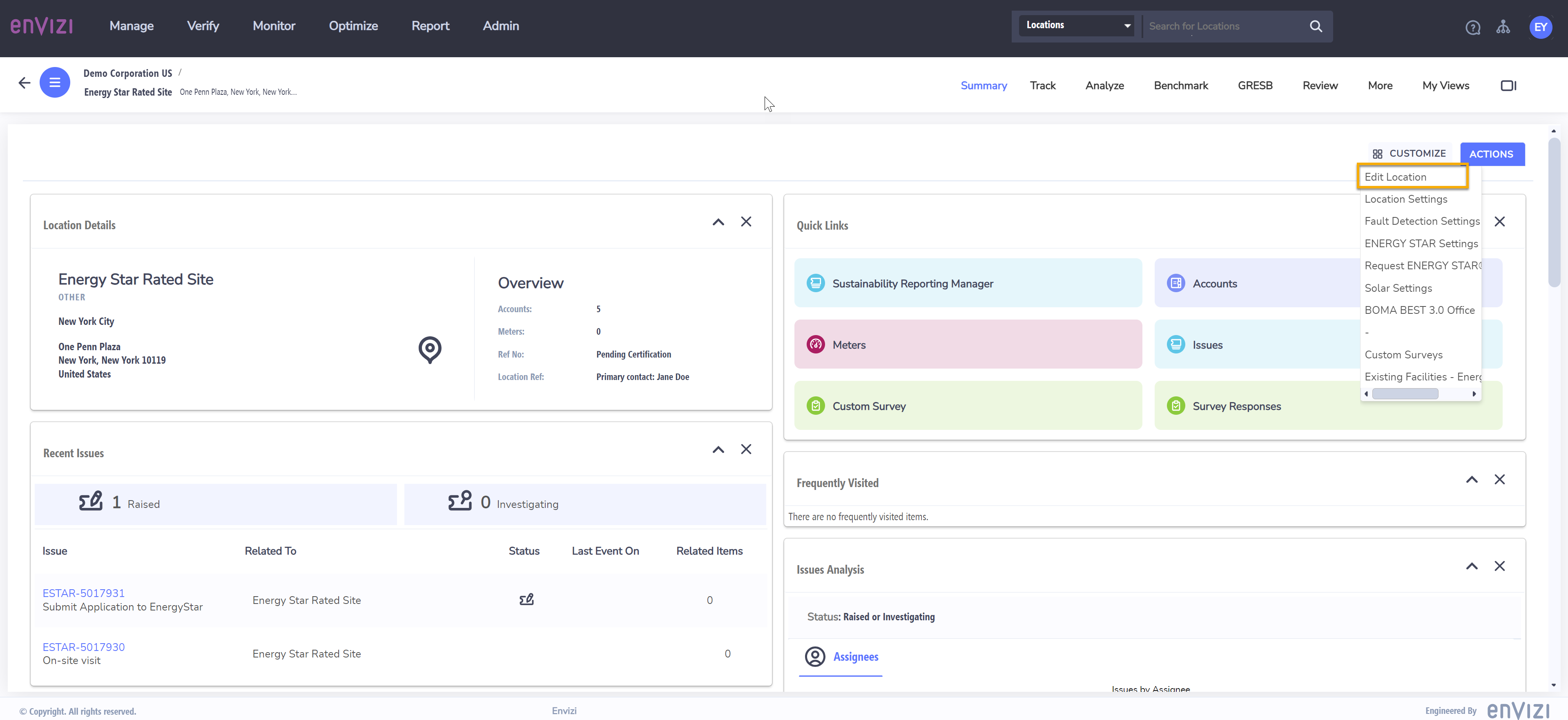Switch to the Analyze tab

click(1104, 86)
